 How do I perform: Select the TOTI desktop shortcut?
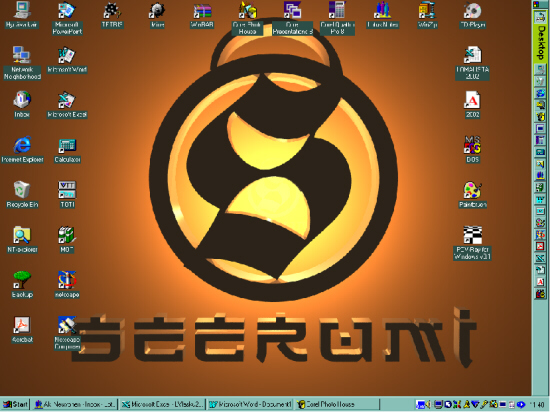[67, 195]
